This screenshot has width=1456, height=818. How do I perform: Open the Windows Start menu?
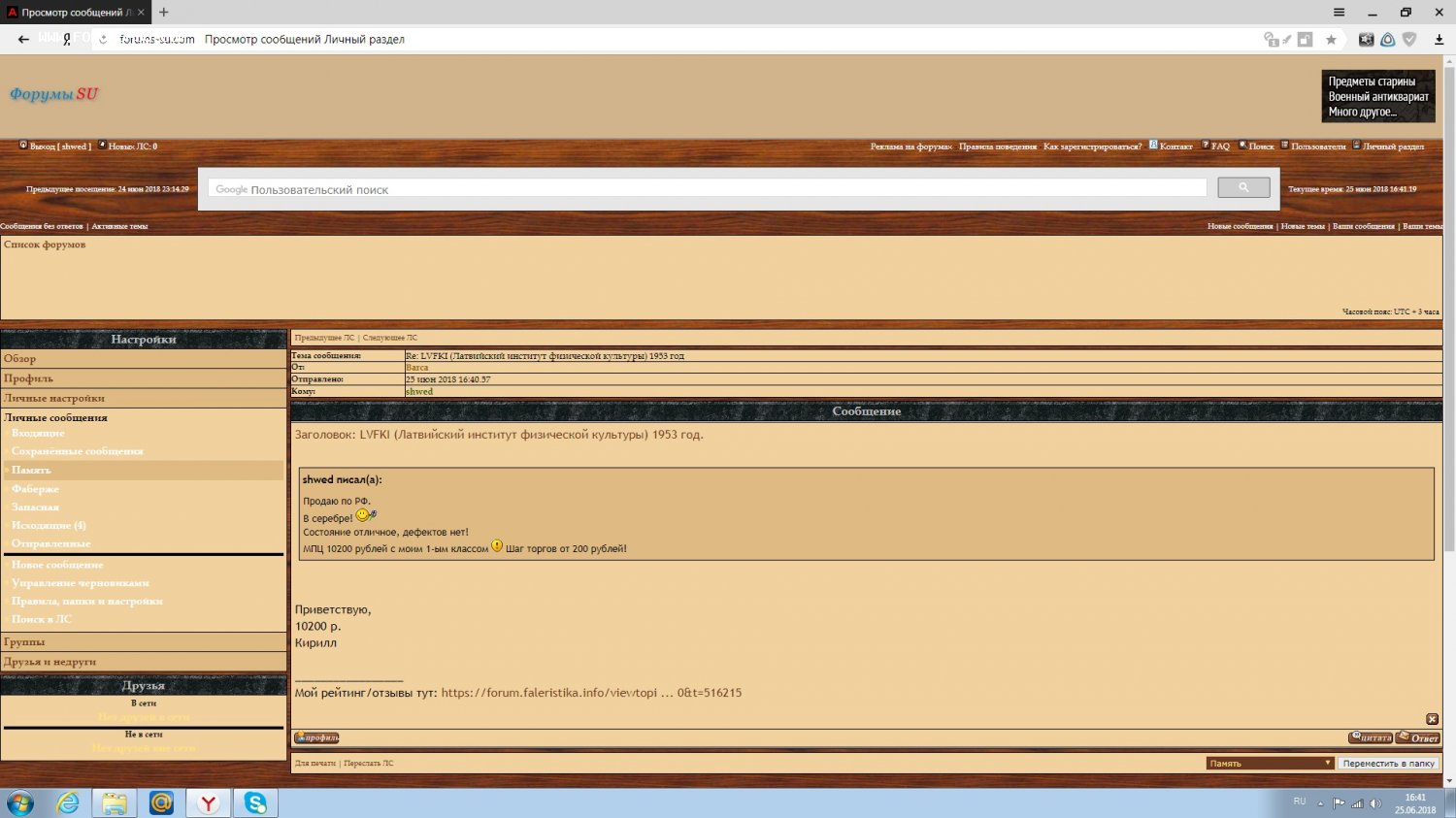[19, 803]
